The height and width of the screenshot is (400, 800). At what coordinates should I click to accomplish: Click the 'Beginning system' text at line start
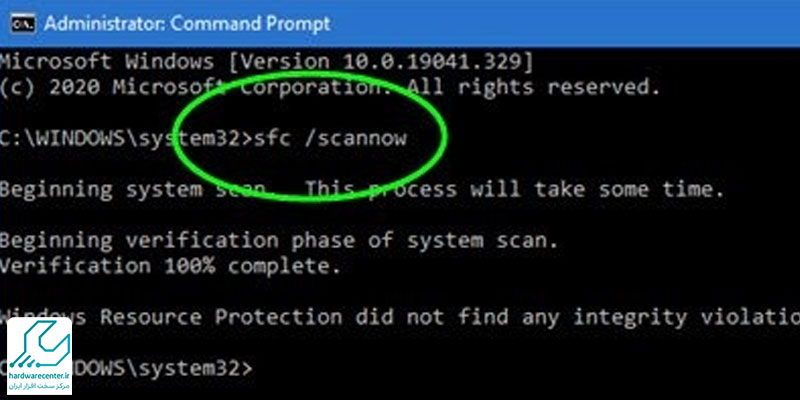(x=101, y=190)
